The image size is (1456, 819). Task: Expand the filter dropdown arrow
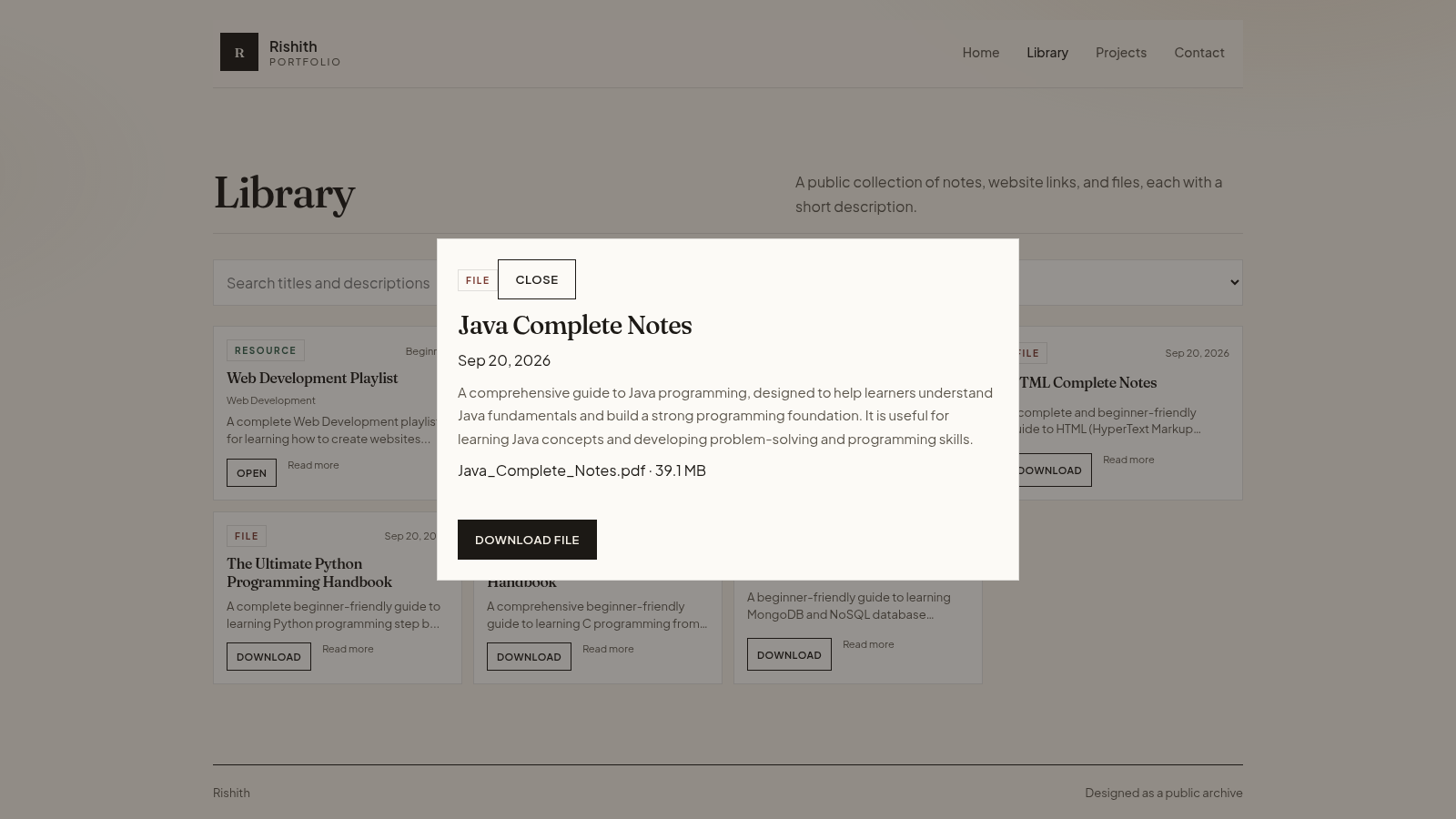pyautogui.click(x=1234, y=282)
